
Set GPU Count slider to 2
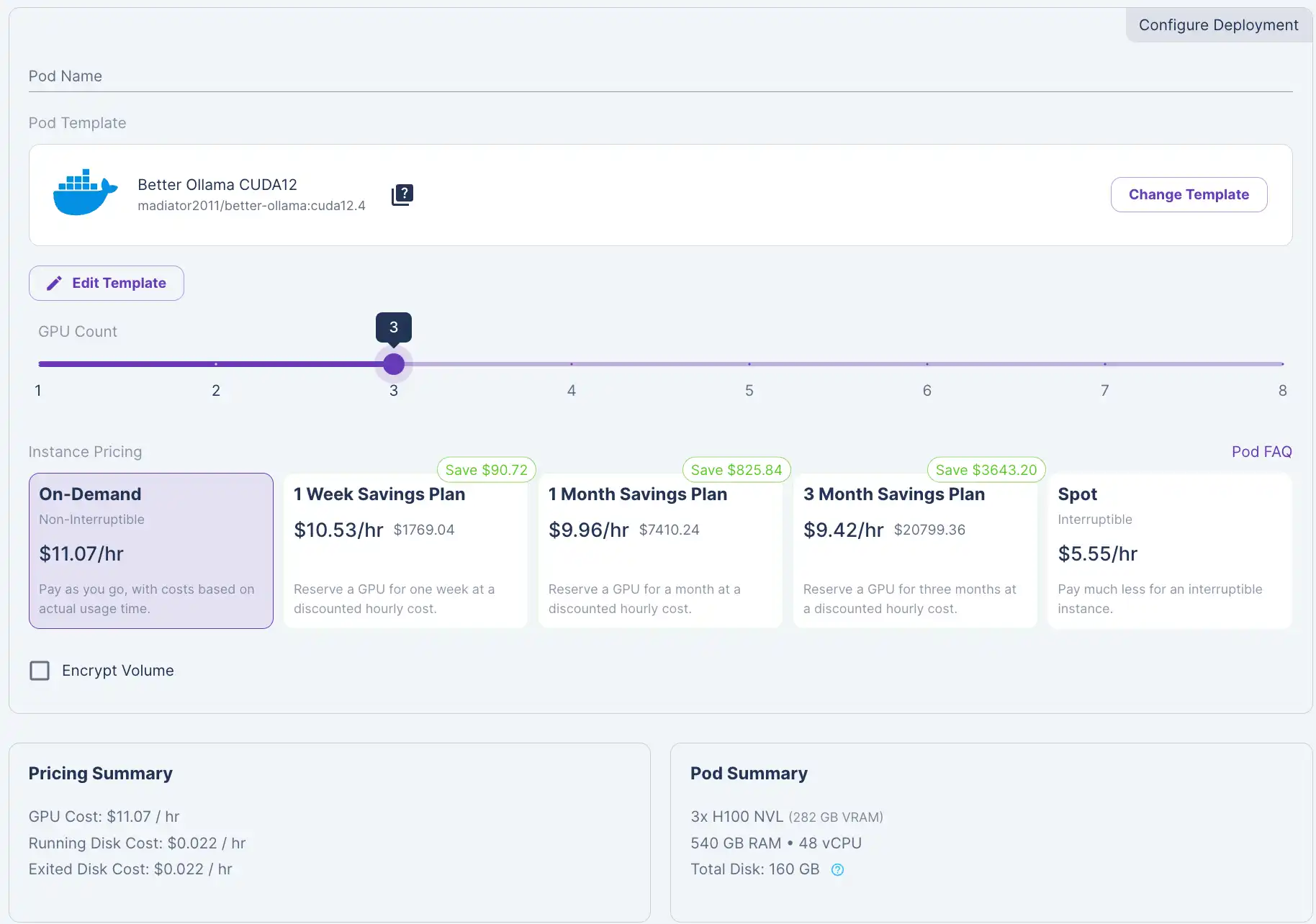click(x=216, y=364)
